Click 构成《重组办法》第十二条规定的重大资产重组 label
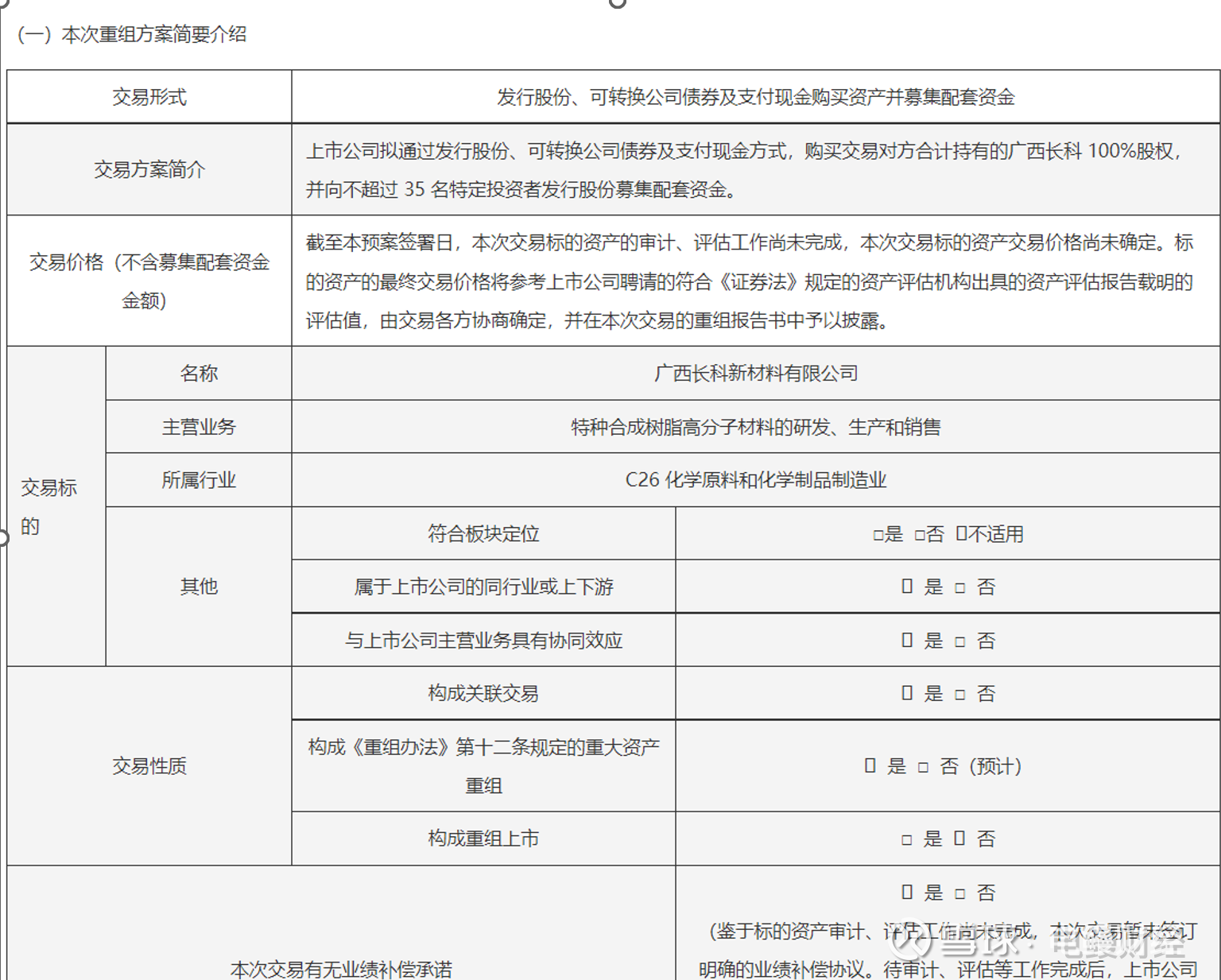Viewport: 1221px width, 980px height. pyautogui.click(x=483, y=765)
